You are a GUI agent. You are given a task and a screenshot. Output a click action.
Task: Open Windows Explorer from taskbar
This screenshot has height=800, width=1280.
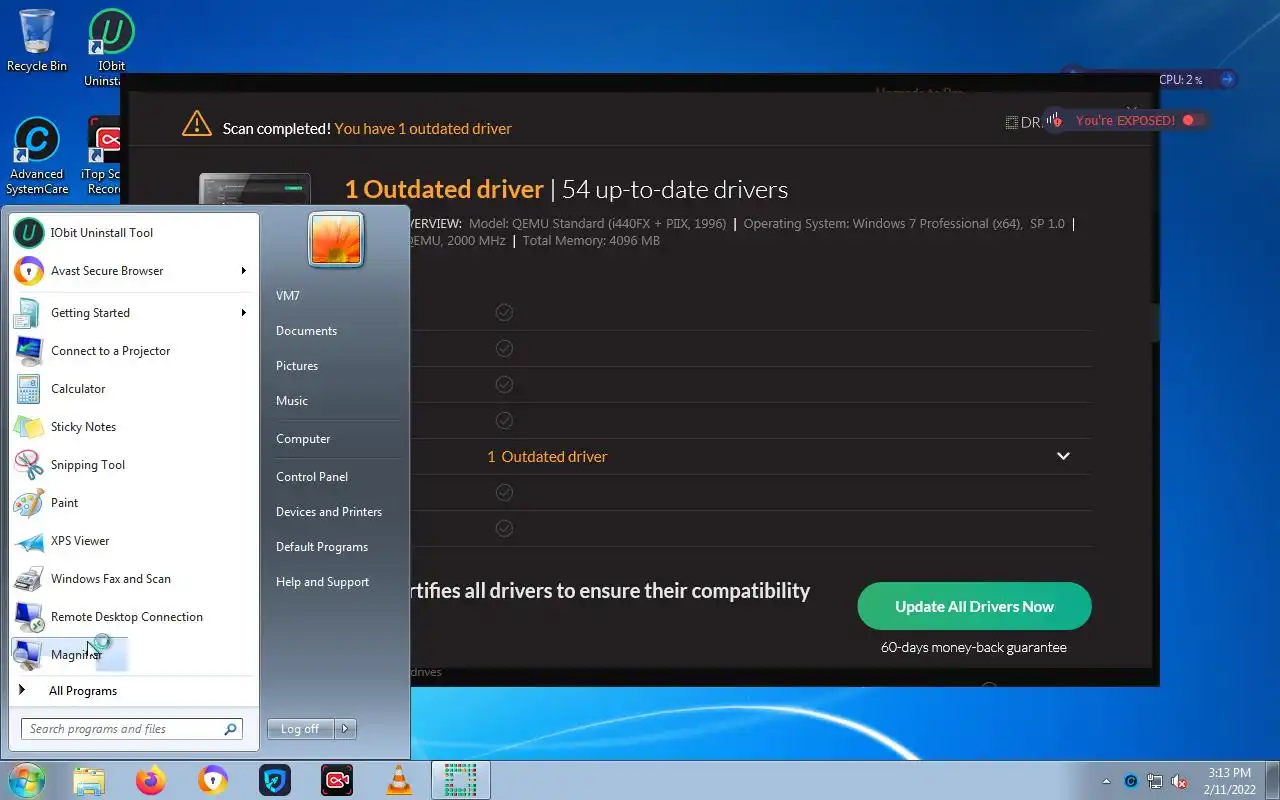point(89,780)
